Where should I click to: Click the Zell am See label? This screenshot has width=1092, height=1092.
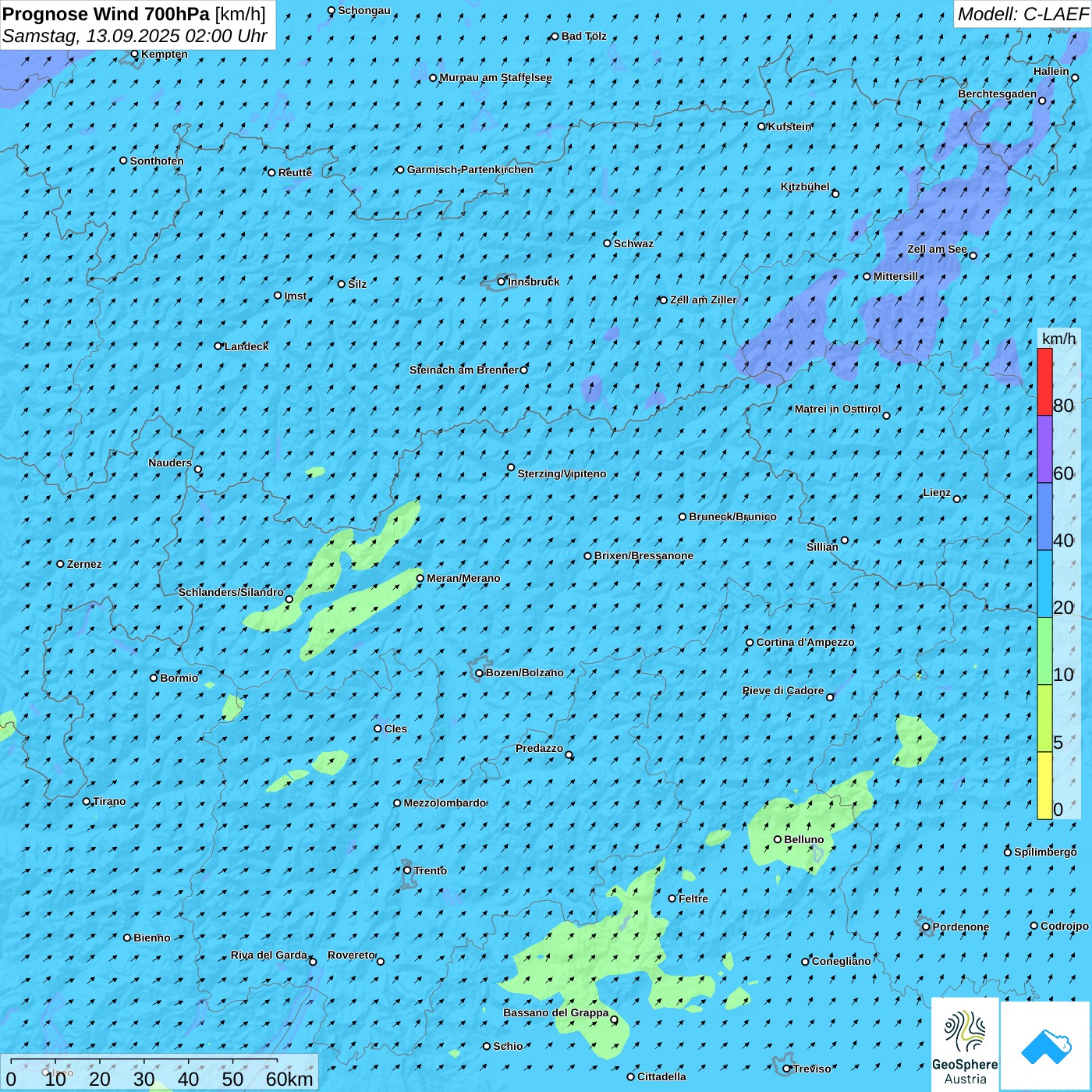point(937,249)
